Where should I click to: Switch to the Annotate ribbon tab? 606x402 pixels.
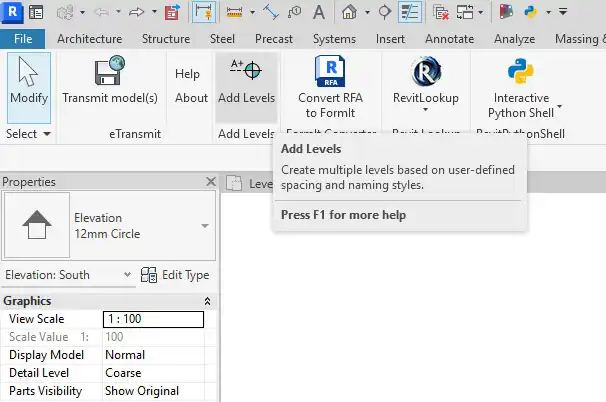tap(449, 39)
